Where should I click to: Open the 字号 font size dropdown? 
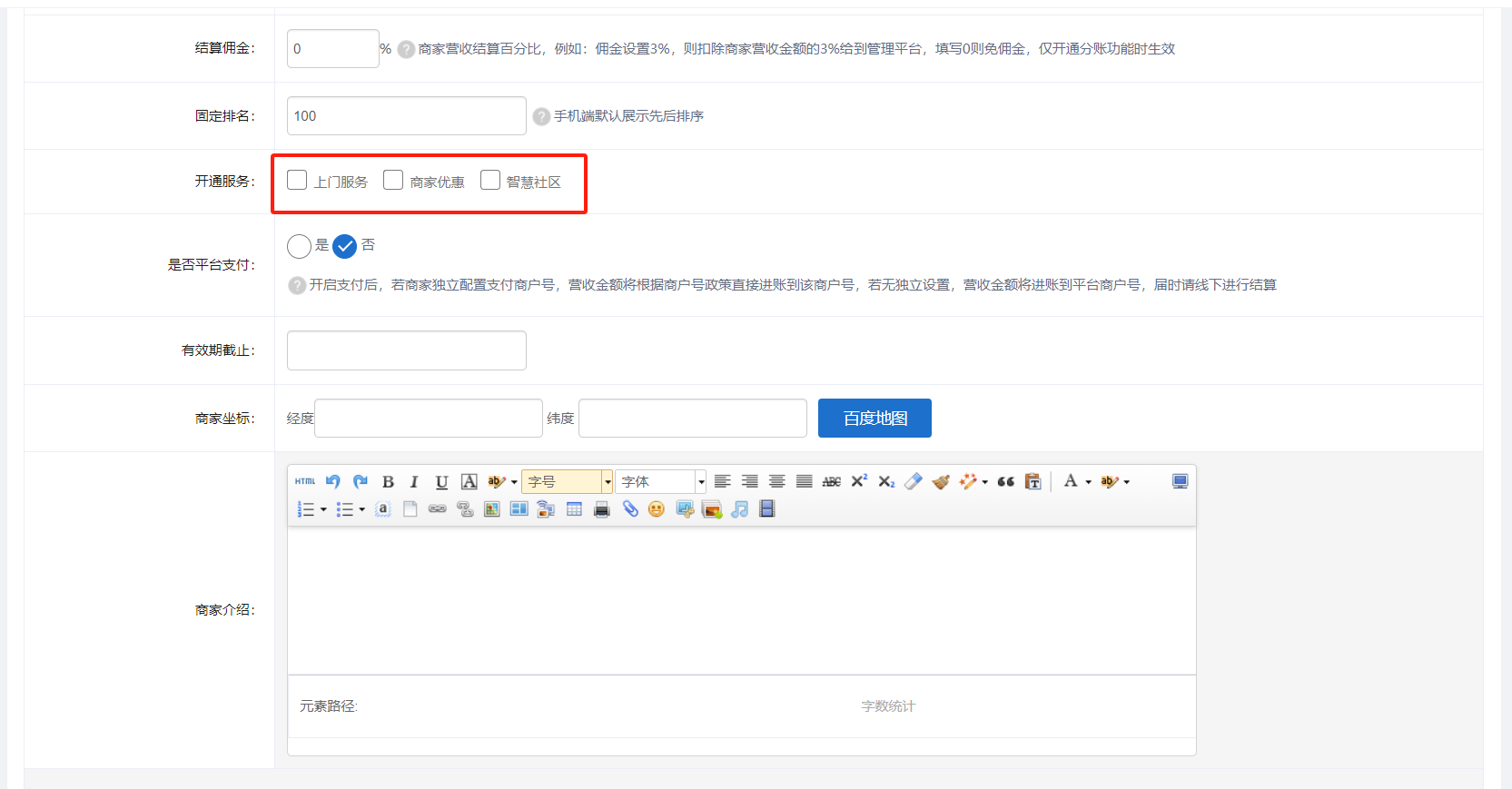point(608,482)
